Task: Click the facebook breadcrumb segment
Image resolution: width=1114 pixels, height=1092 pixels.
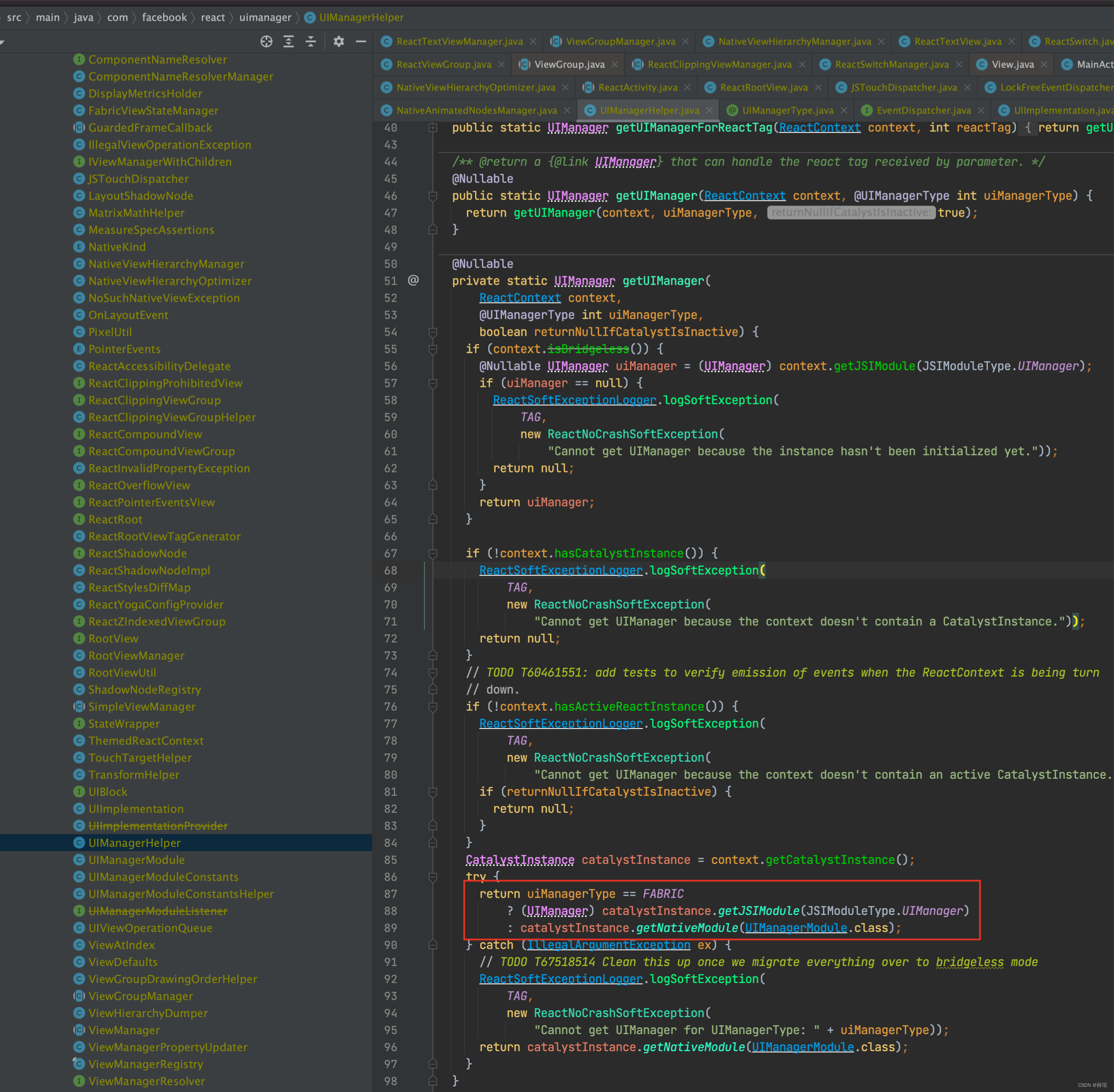Action: pyautogui.click(x=164, y=17)
